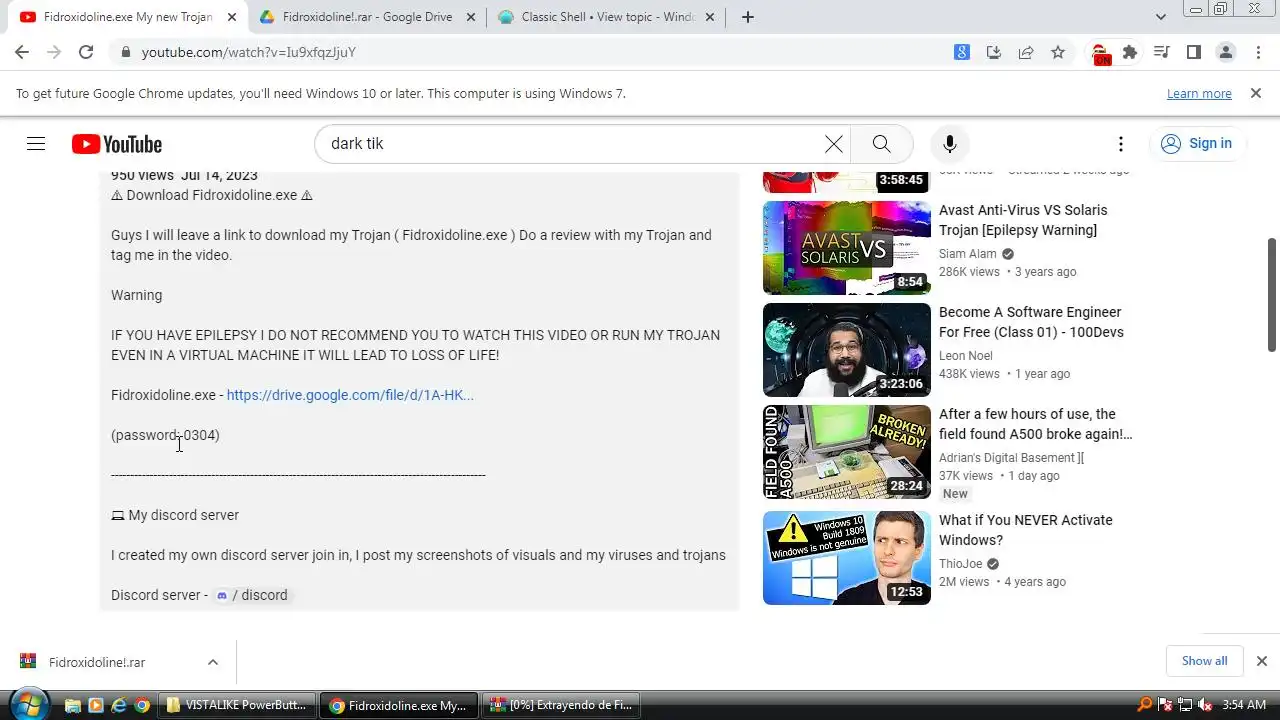Open the Chrome profile avatar
This screenshot has width=1280, height=720.
tap(1226, 52)
